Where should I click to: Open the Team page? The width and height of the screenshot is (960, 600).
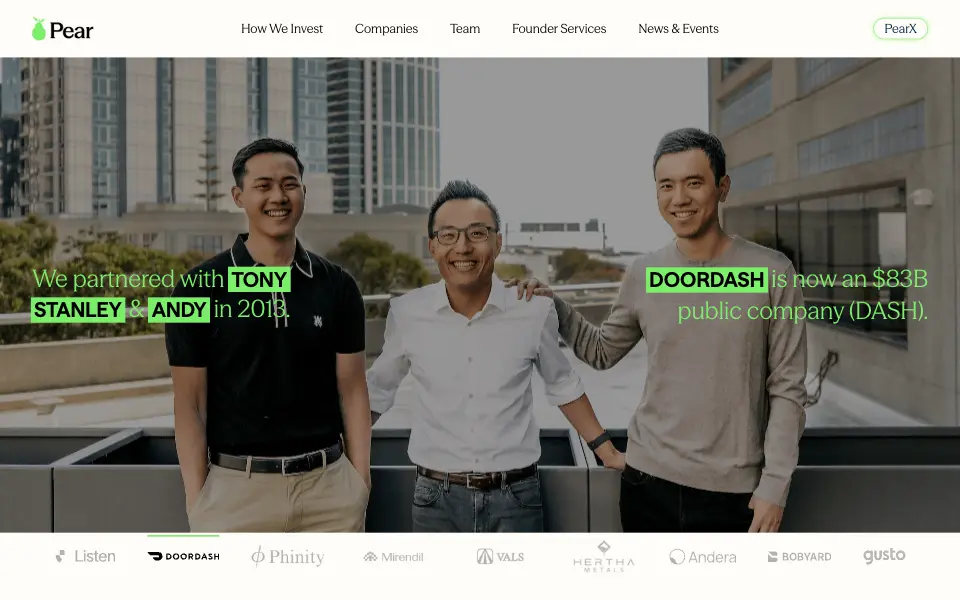pyautogui.click(x=465, y=29)
